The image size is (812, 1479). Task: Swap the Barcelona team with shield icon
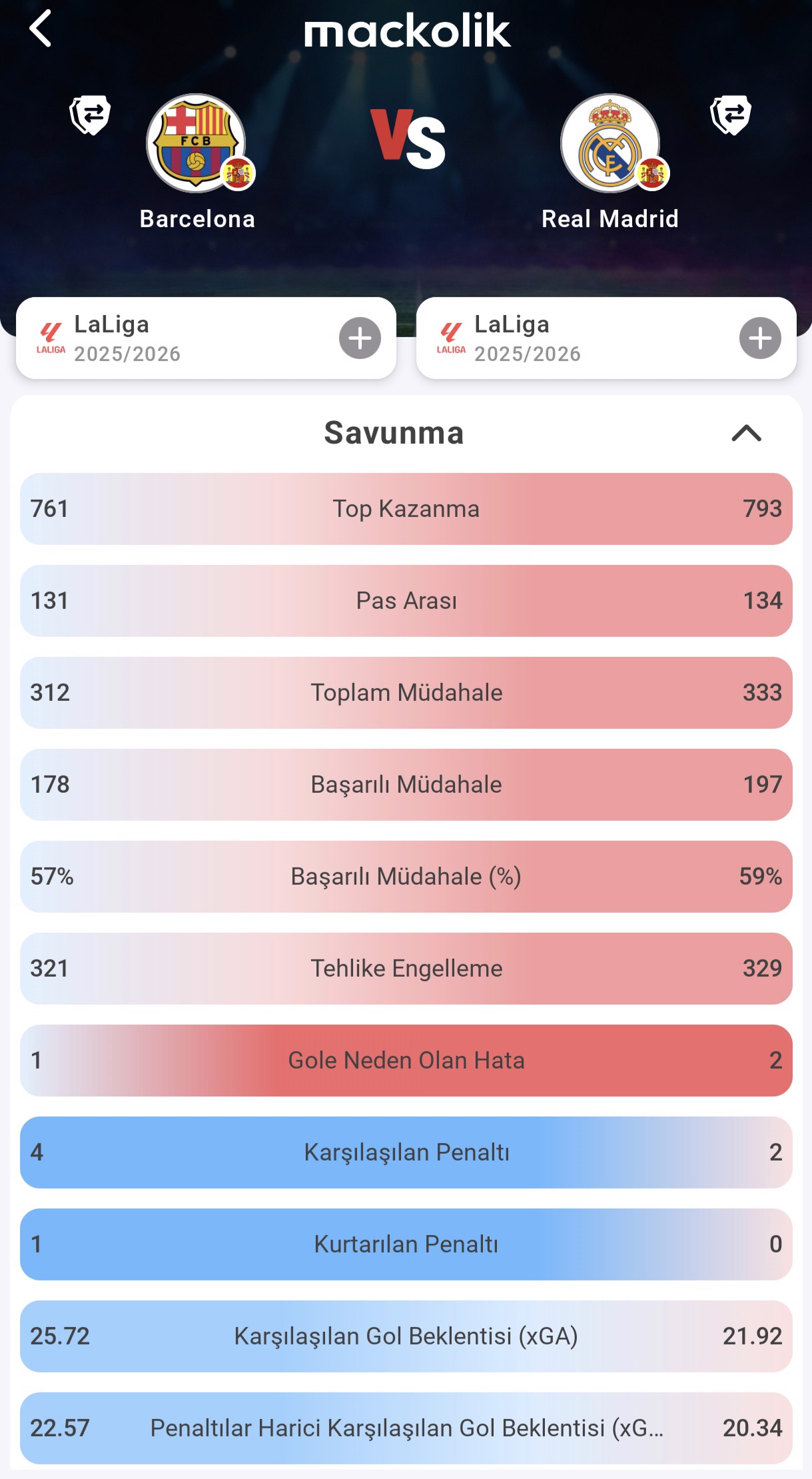tap(90, 115)
